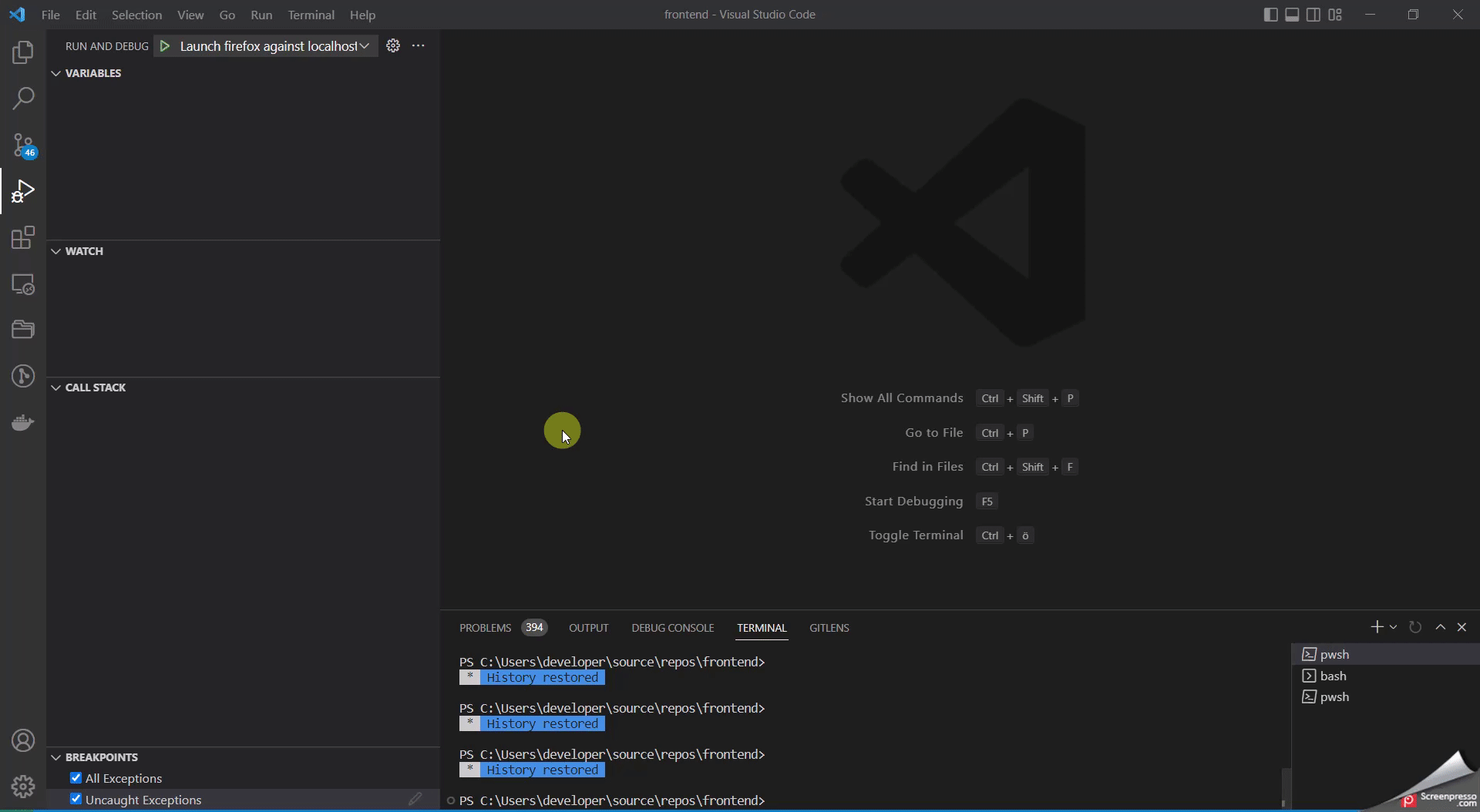Image resolution: width=1480 pixels, height=812 pixels.
Task: Open the Selection menu
Action: pyautogui.click(x=136, y=15)
